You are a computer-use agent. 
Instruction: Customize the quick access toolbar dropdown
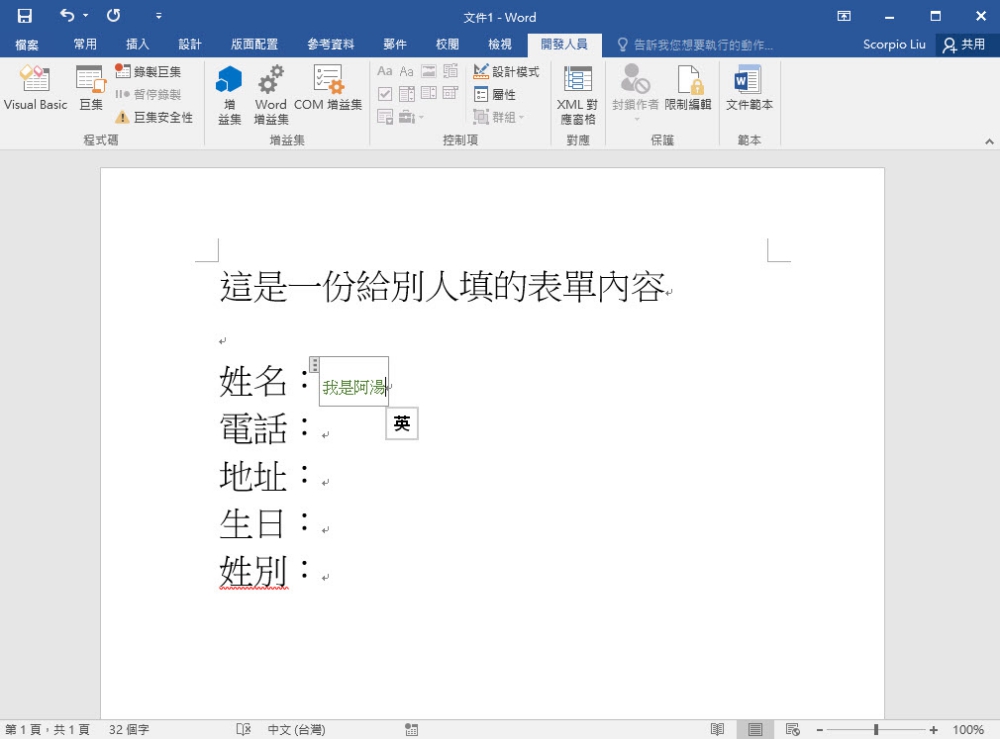[x=158, y=16]
